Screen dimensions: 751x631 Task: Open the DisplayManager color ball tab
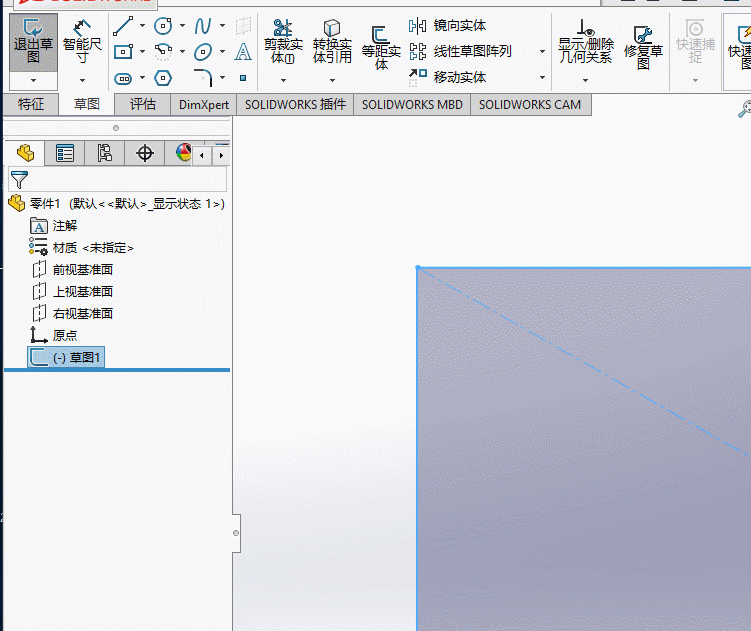point(183,153)
